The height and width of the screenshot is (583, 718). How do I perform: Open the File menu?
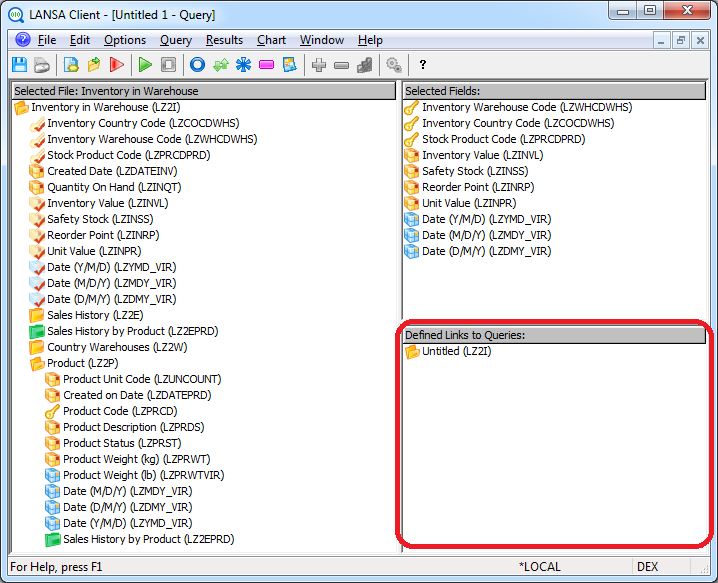[x=47, y=40]
